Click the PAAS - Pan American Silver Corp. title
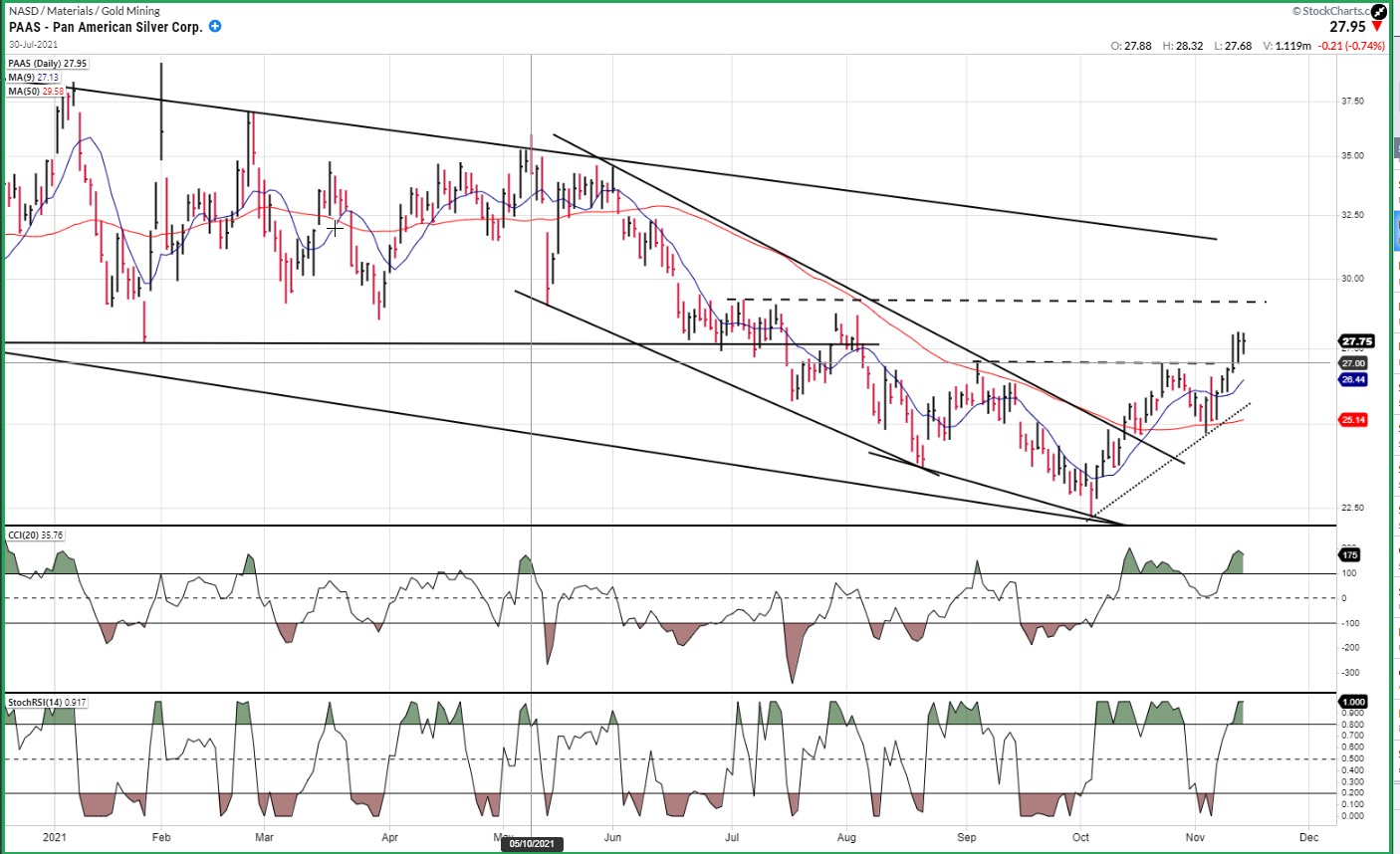 click(x=106, y=27)
